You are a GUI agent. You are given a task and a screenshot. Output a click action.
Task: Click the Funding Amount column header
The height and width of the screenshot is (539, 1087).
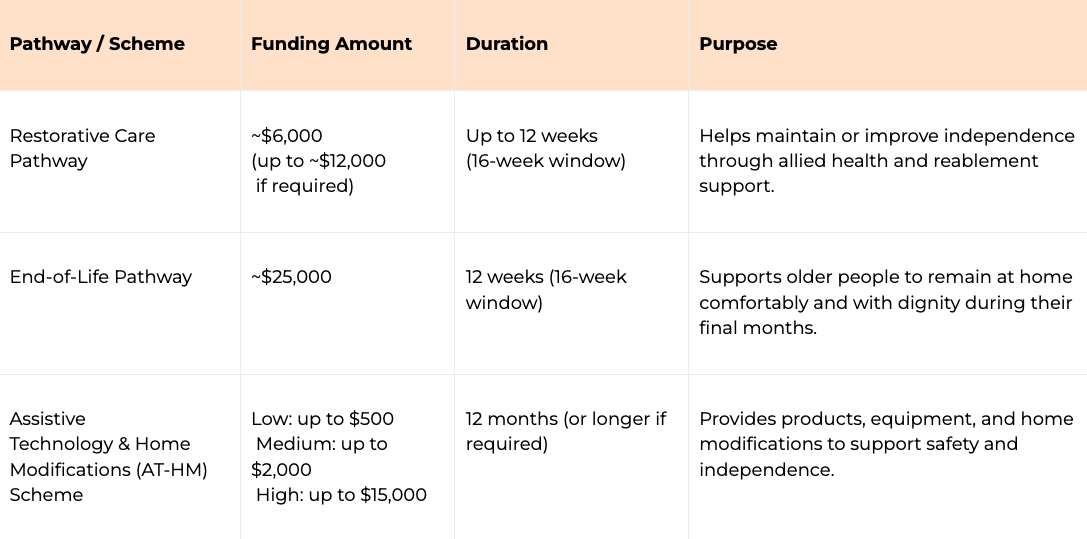pos(331,44)
